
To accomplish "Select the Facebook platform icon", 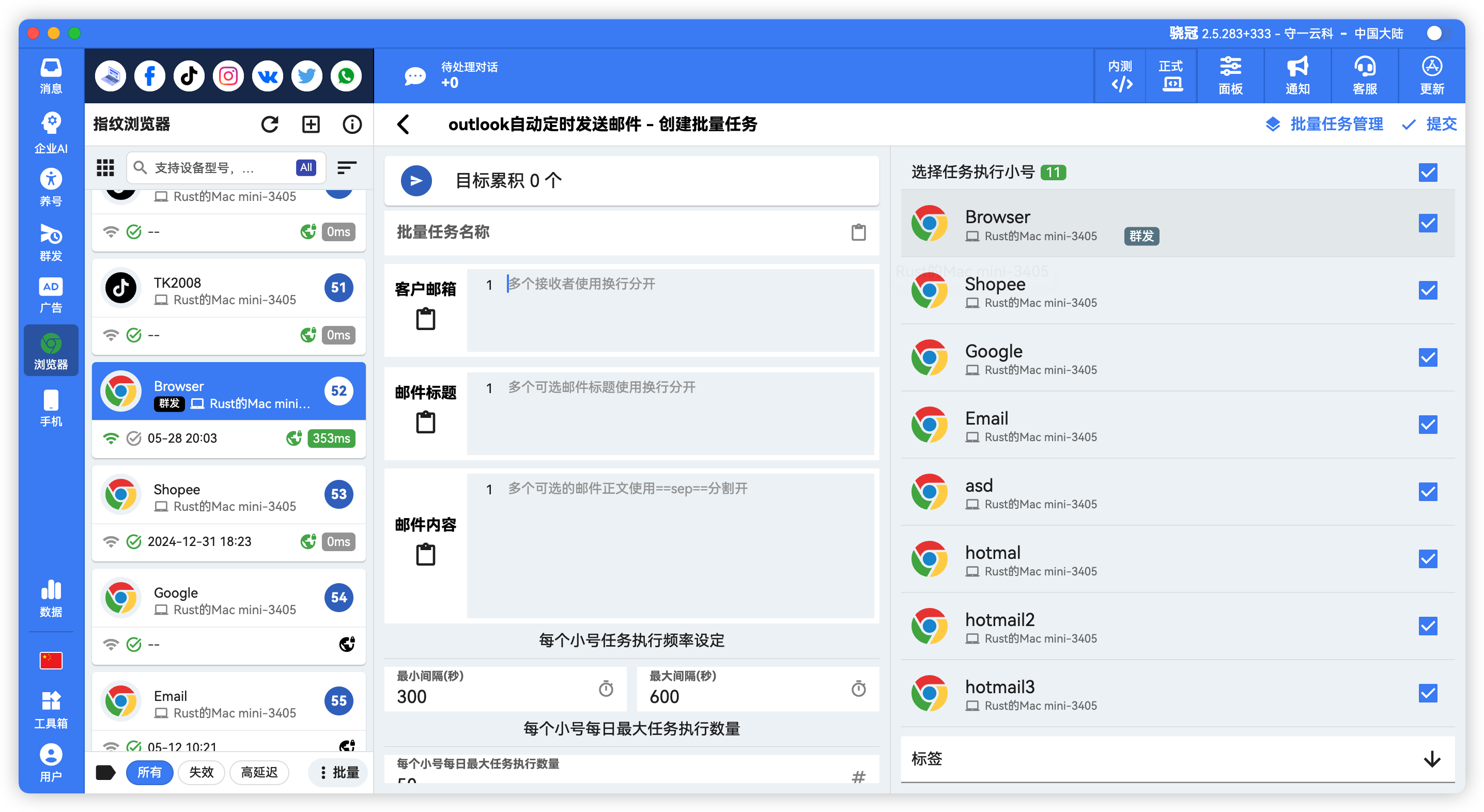I will coord(150,76).
